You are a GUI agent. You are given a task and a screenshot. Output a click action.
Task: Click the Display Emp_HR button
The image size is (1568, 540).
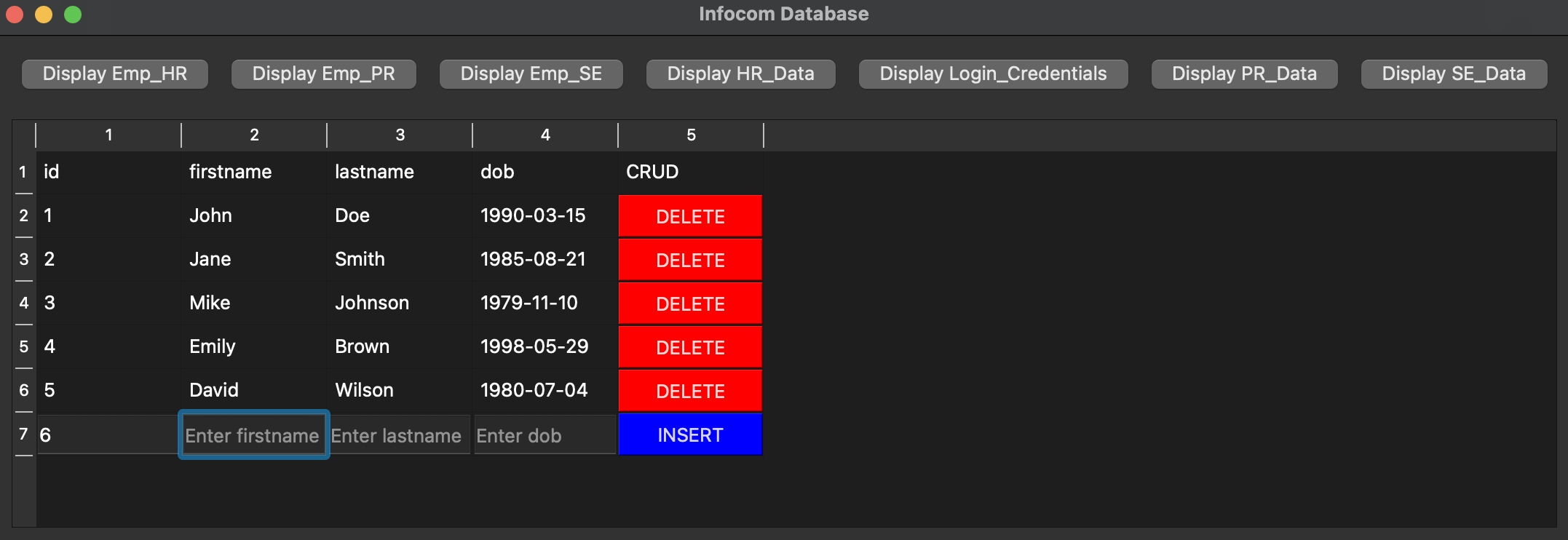[115, 74]
